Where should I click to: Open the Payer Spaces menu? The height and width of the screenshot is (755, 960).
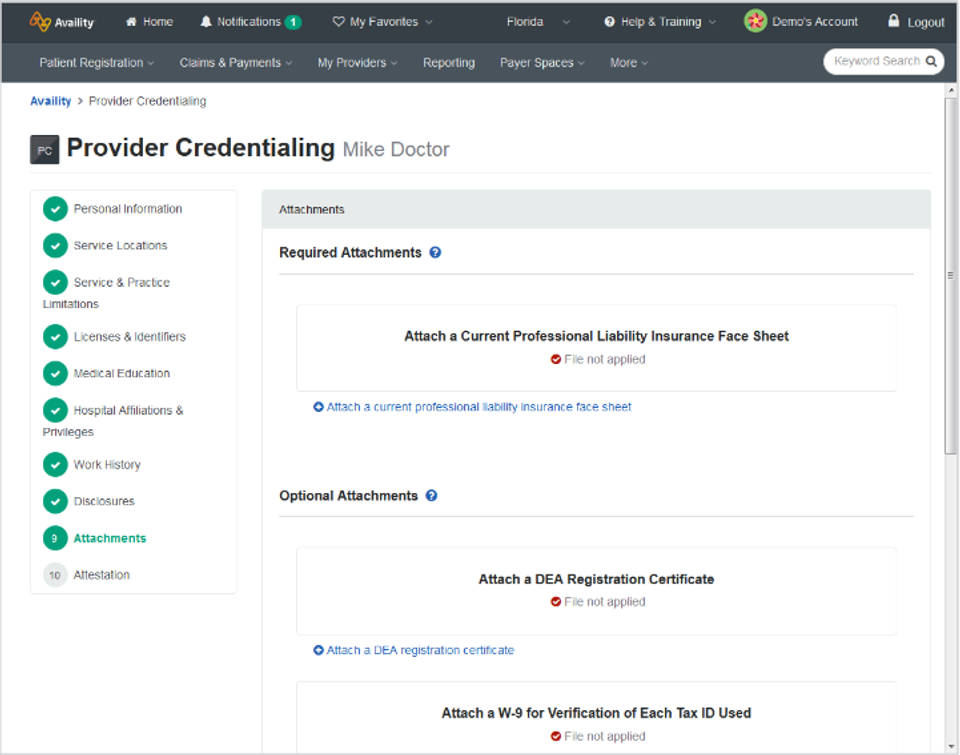click(x=542, y=62)
